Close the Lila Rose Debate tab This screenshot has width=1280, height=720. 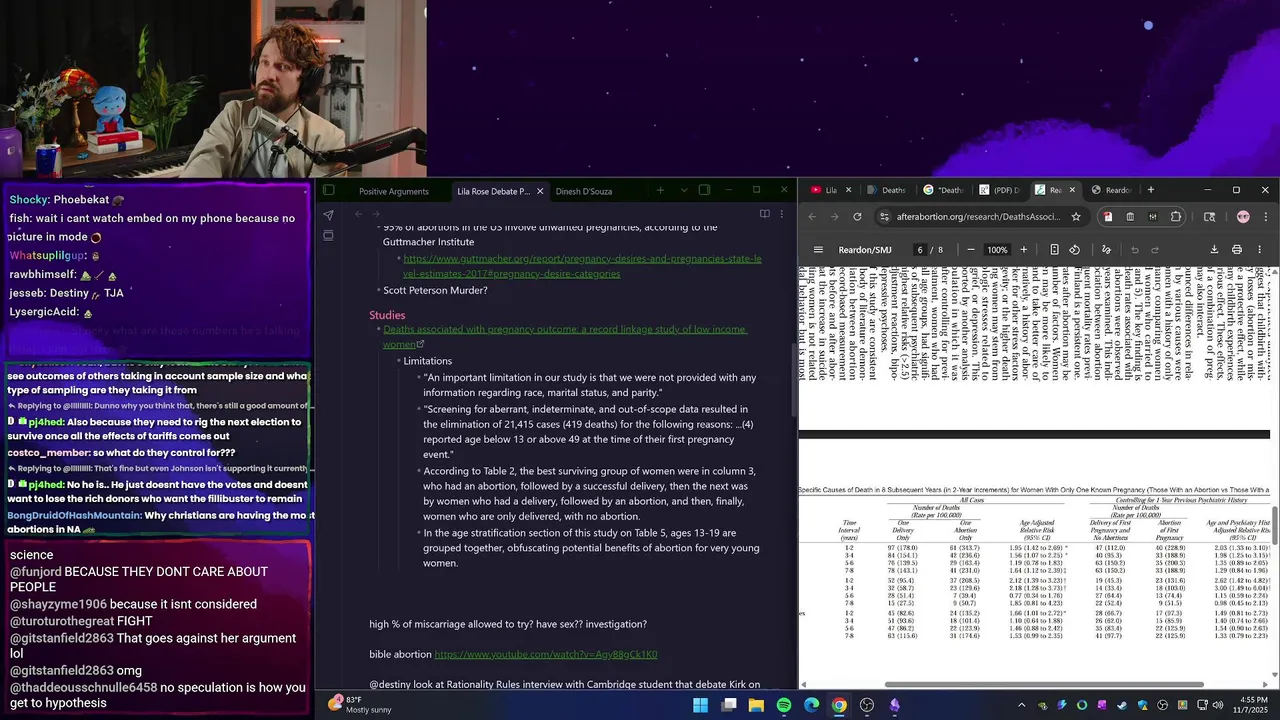540,191
